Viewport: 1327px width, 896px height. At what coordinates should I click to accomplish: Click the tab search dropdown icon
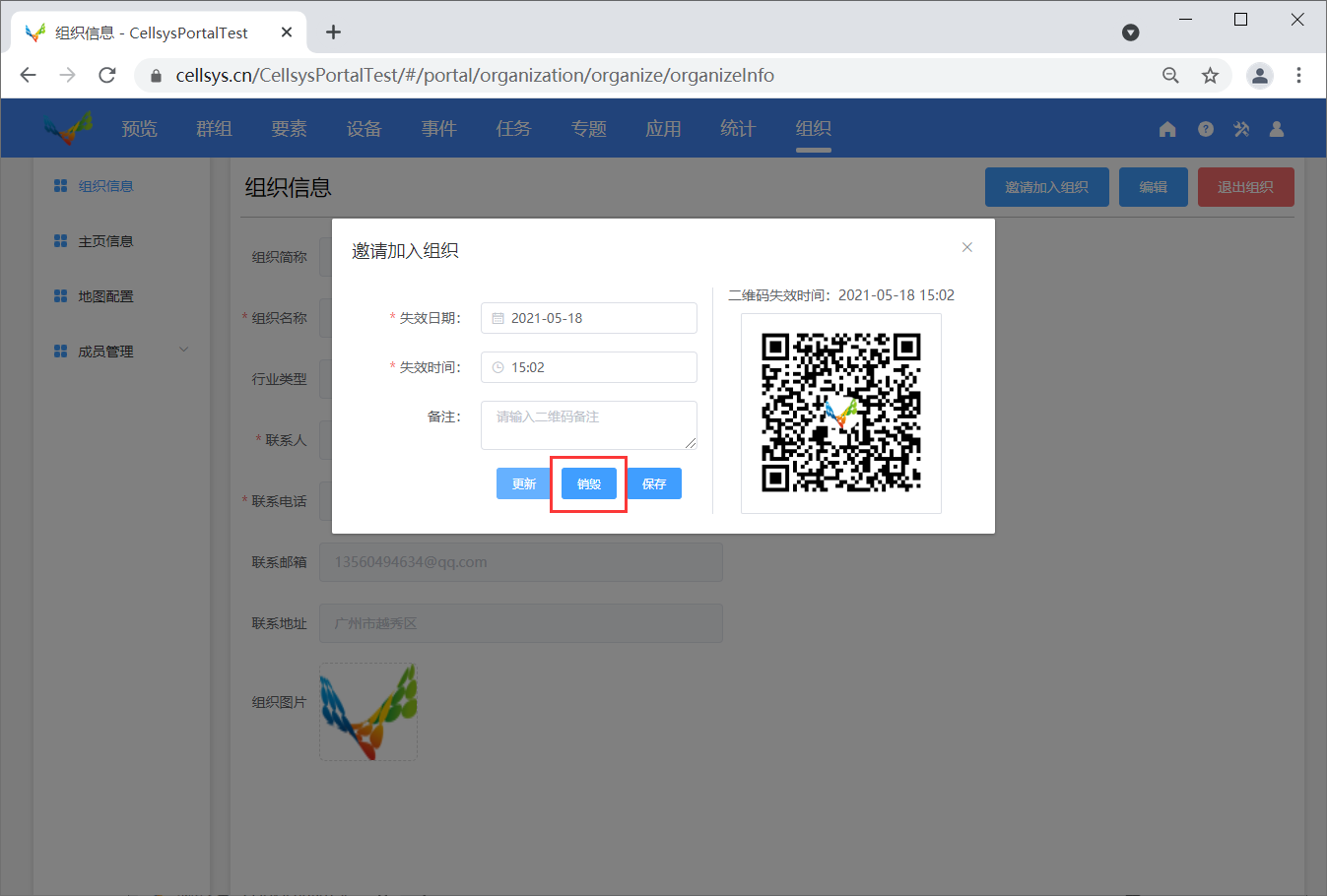click(1131, 32)
